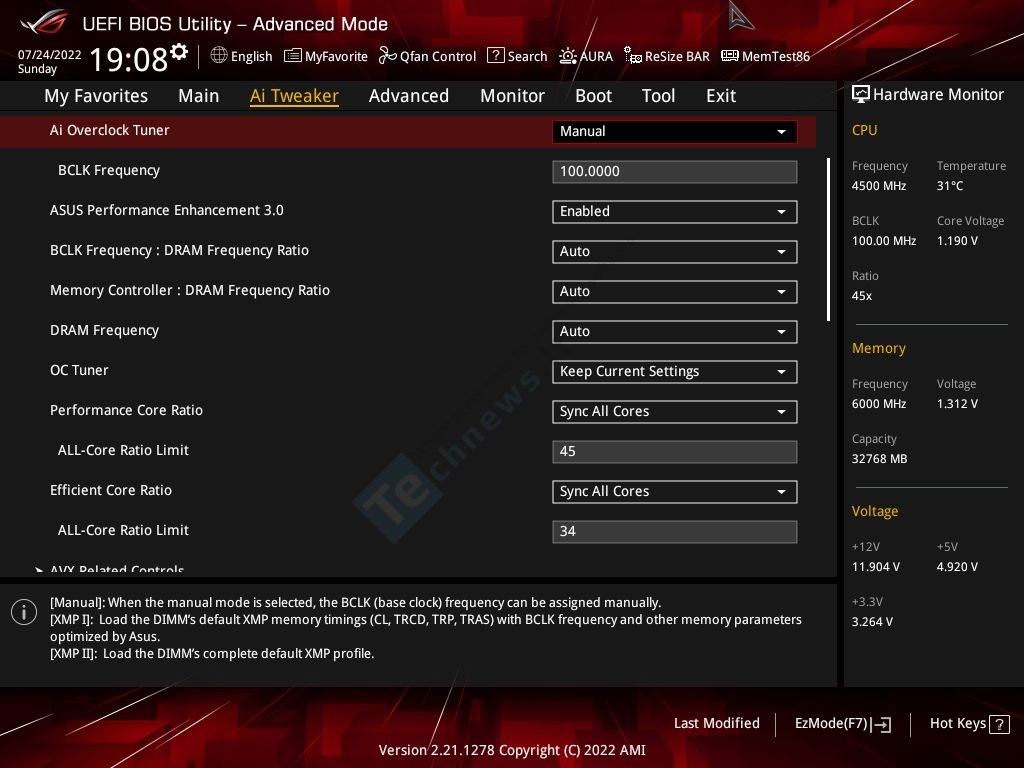This screenshot has width=1024, height=768.
Task: Click MyFavorite text button
Action: 336,57
